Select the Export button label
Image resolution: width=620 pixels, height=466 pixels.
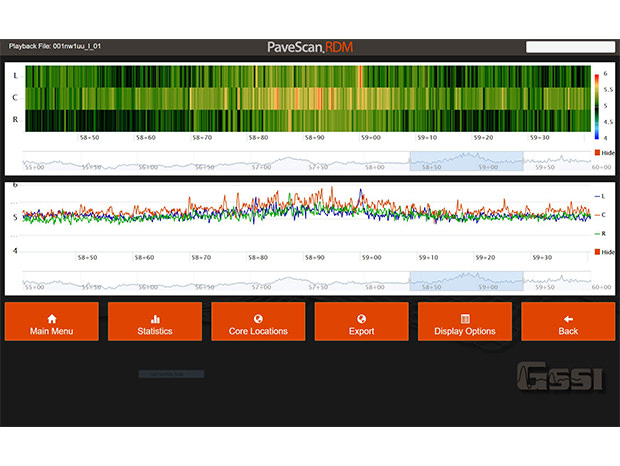361,331
